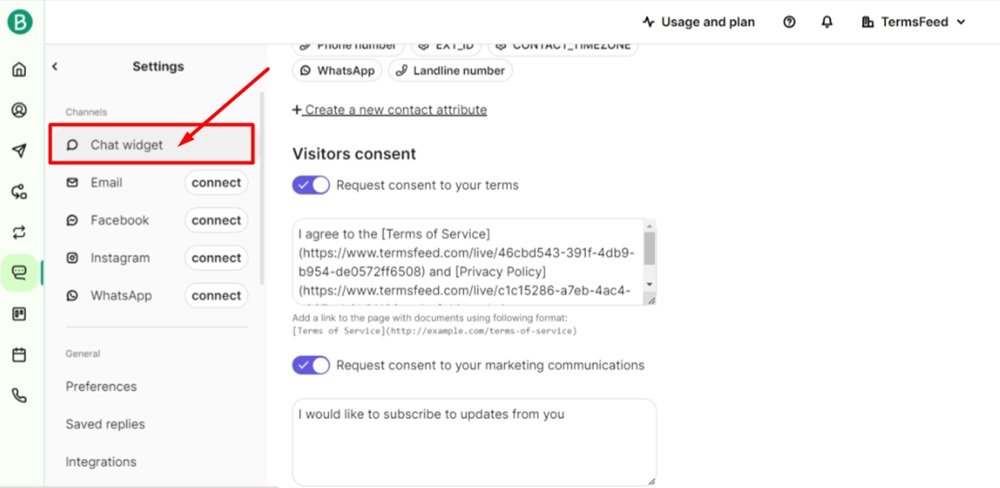Connect the WhatsApp channel
The image size is (1000, 488).
coord(216,295)
